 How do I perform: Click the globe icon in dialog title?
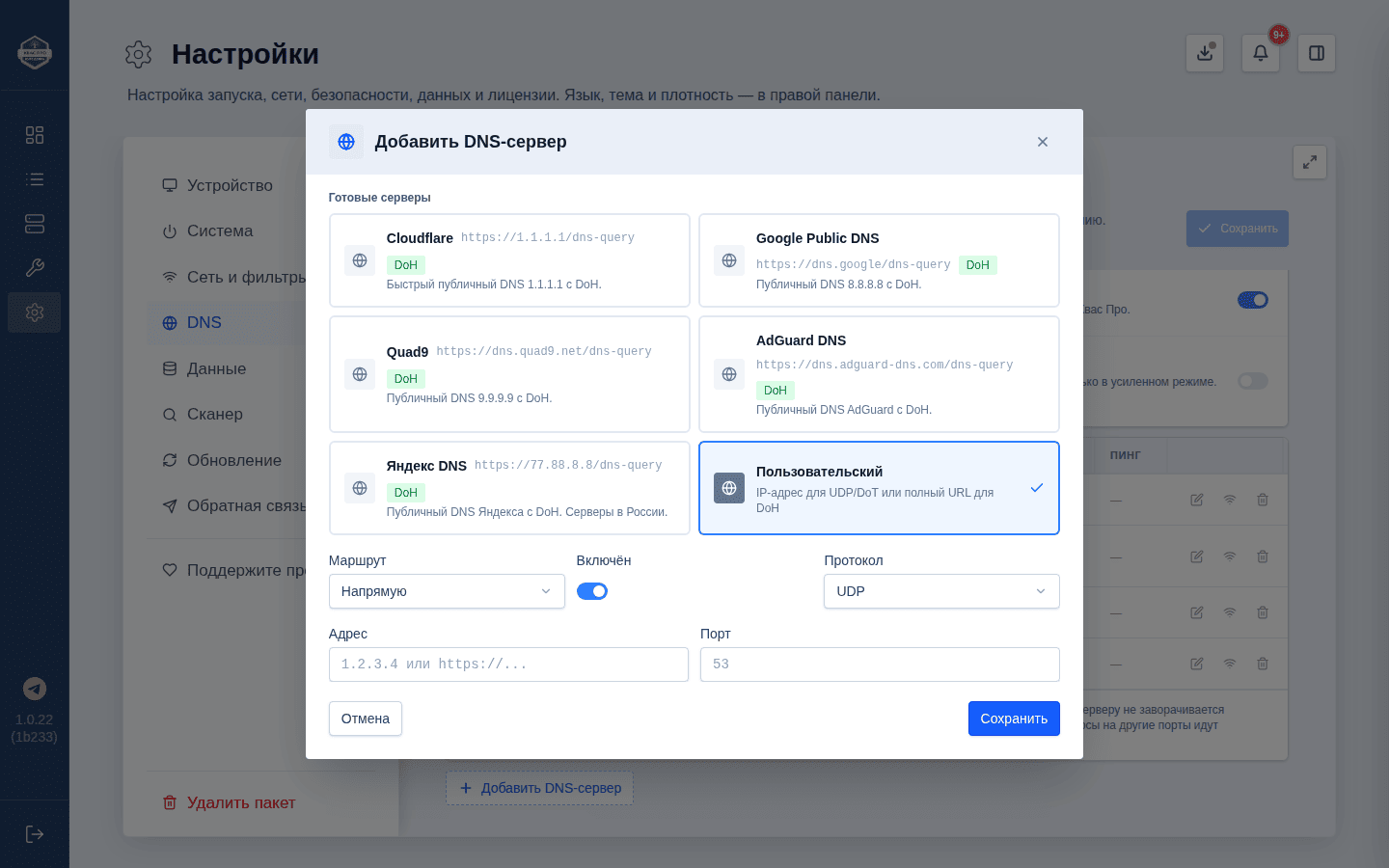(346, 142)
